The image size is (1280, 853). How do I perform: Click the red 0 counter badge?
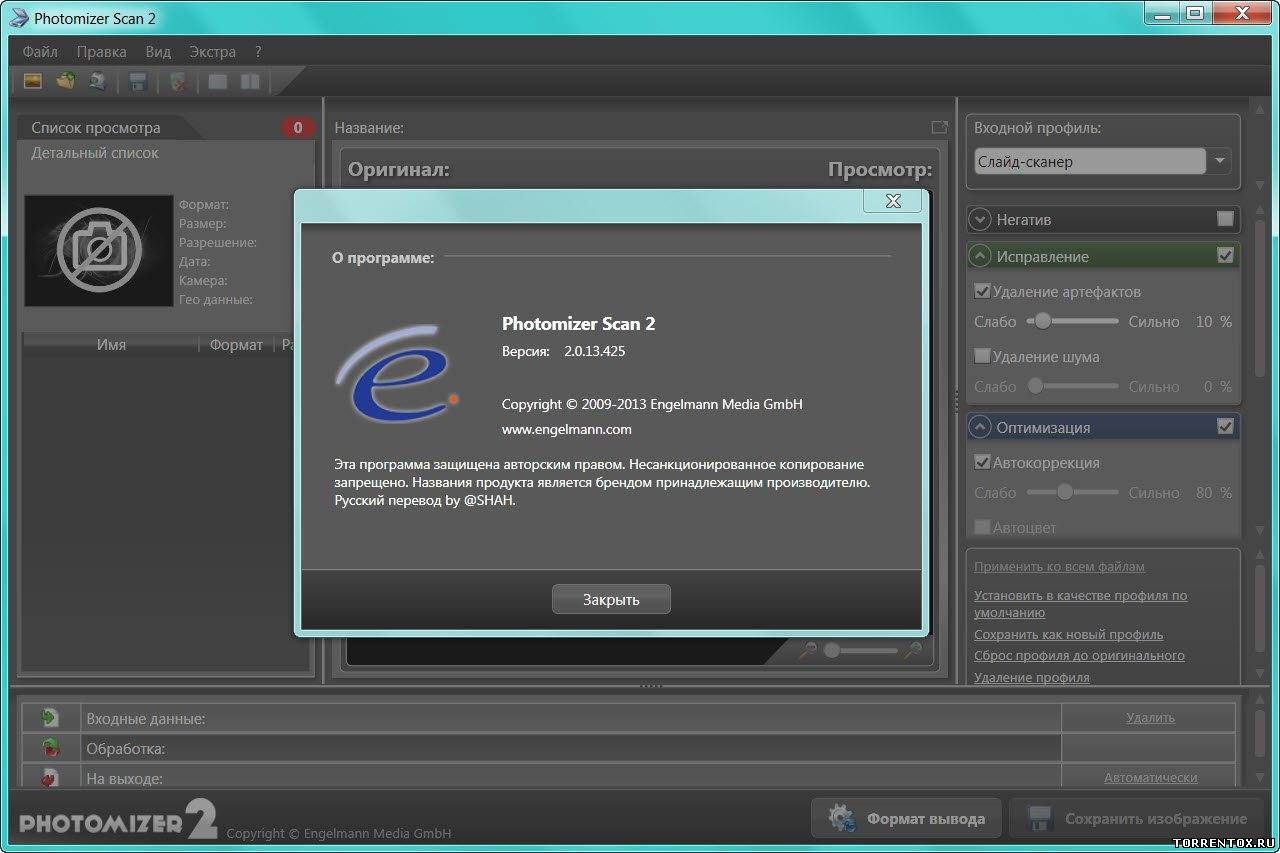(298, 127)
